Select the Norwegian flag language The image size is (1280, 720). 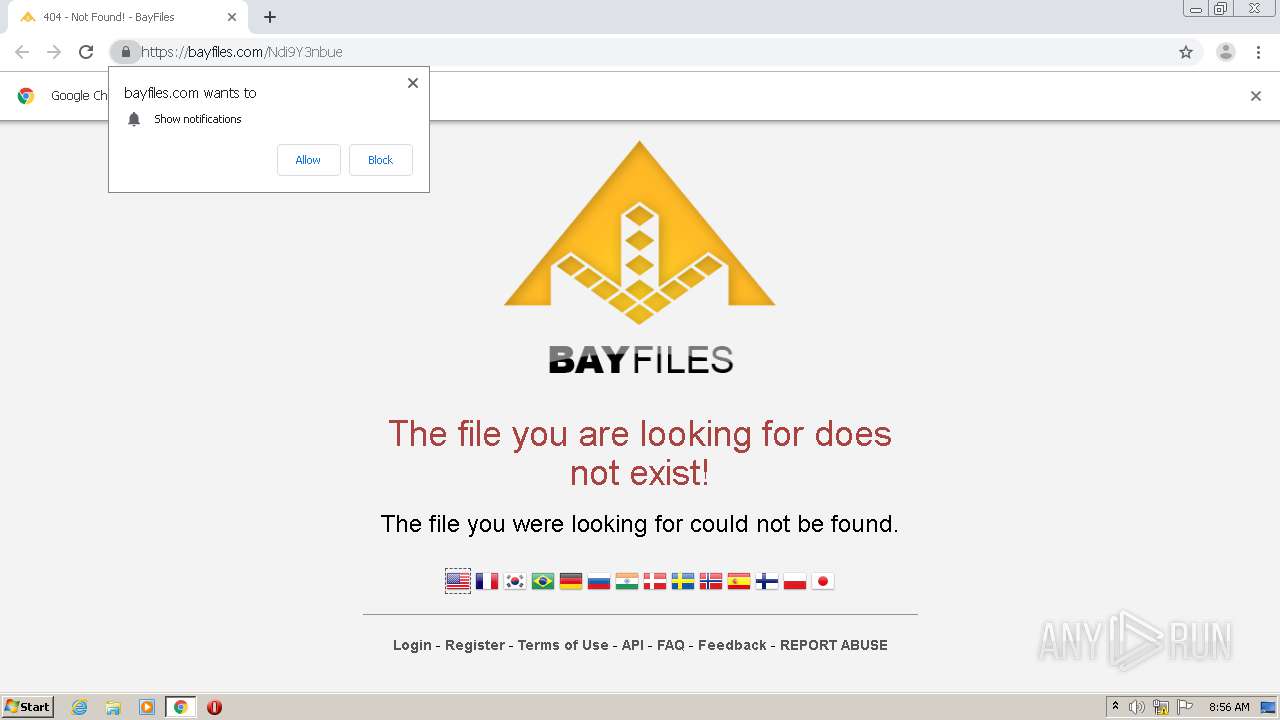coord(711,581)
